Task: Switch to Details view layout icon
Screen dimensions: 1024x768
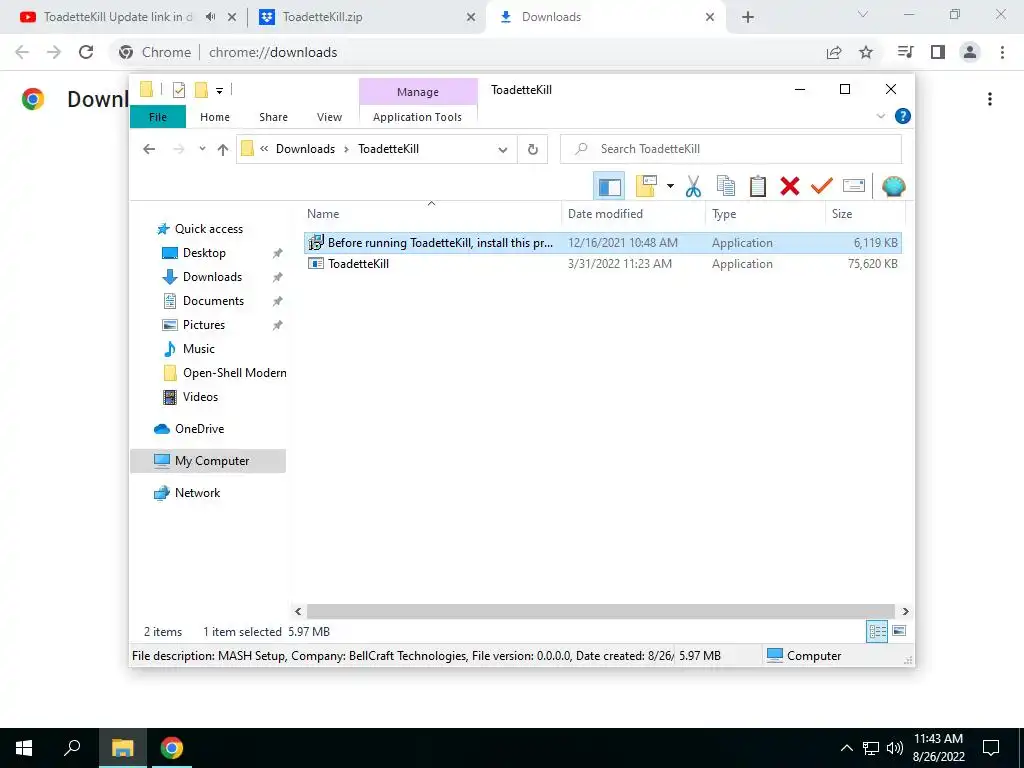Action: [877, 632]
